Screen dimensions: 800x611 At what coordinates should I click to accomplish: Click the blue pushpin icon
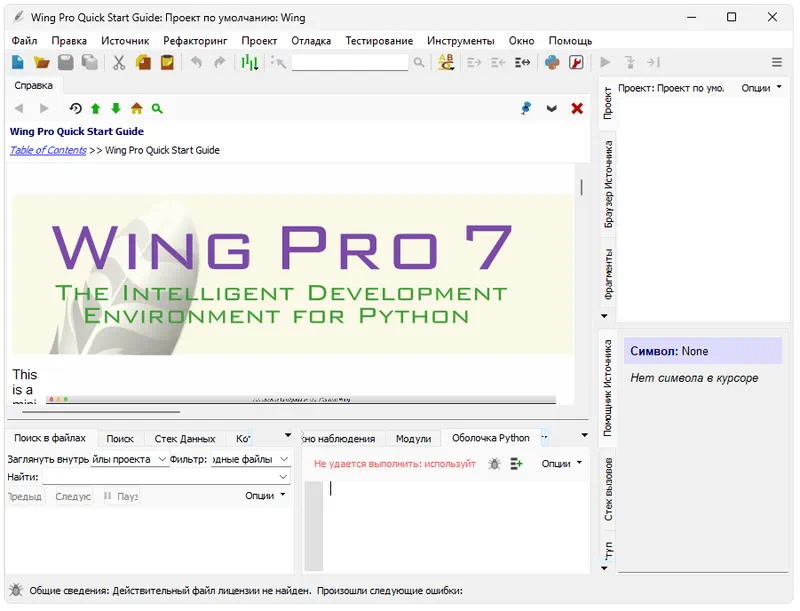[526, 108]
